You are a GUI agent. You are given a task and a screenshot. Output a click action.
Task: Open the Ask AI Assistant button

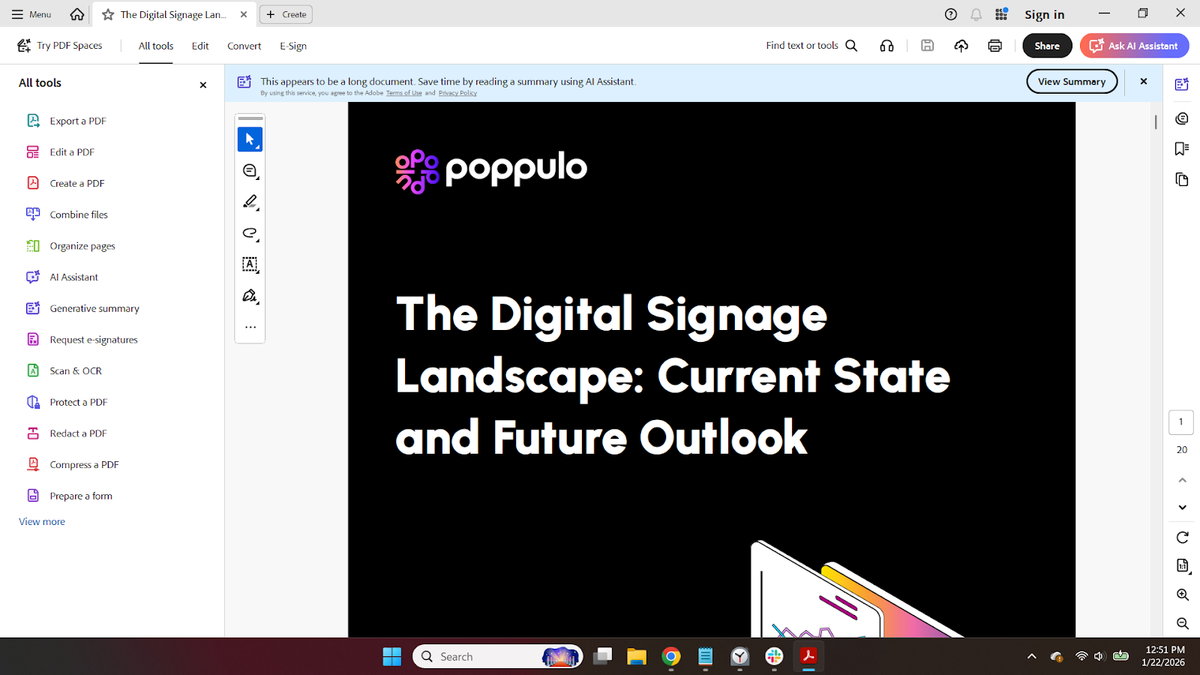[x=1134, y=46]
